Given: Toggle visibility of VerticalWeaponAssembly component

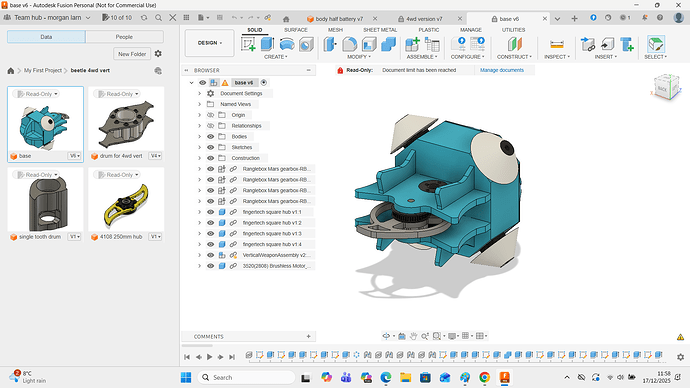Looking at the screenshot, I should coord(210,255).
